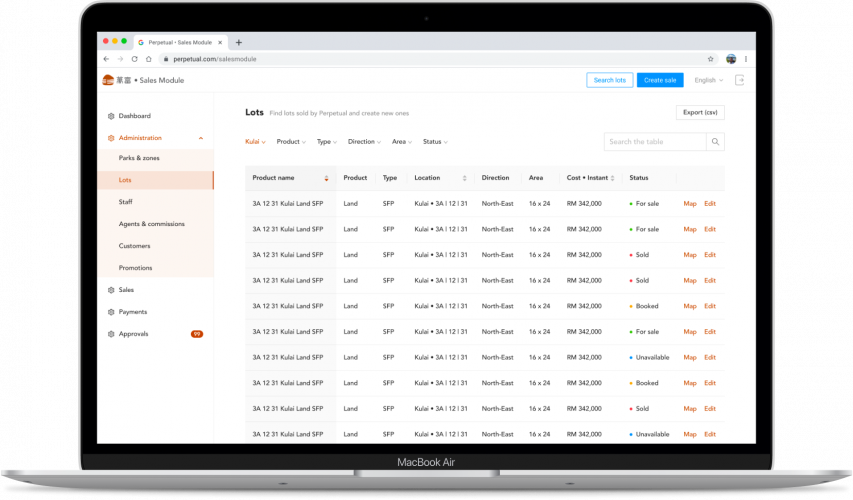This screenshot has width=853, height=500.
Task: Close the Perpetual Sales Module tab
Action: [x=220, y=42]
